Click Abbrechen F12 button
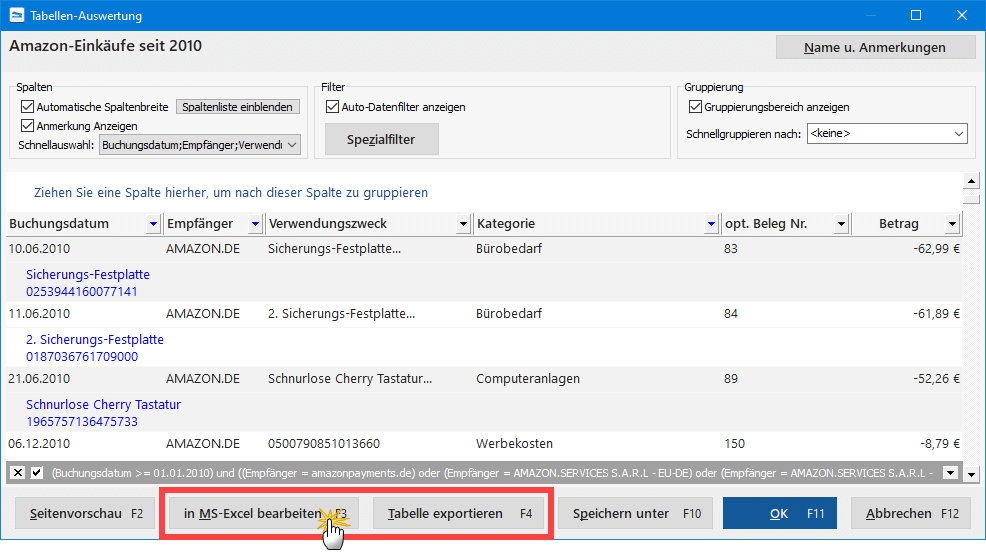The width and height of the screenshot is (986, 556). pyautogui.click(x=911, y=513)
